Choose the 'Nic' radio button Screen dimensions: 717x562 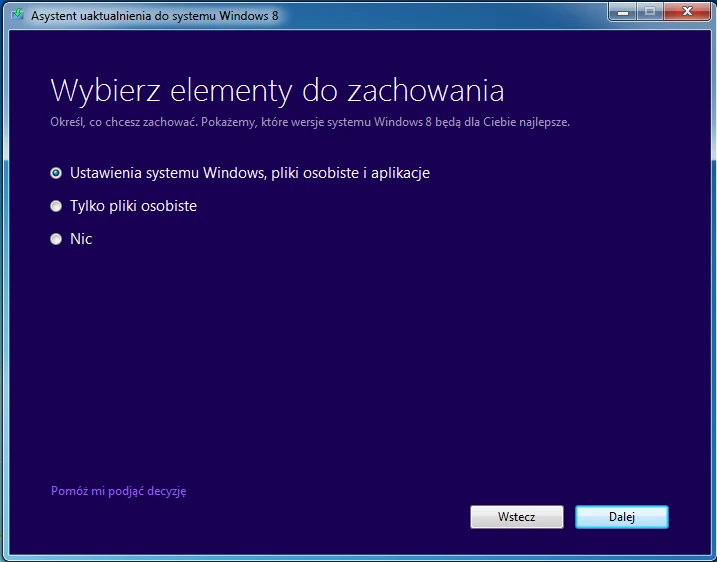[56, 239]
